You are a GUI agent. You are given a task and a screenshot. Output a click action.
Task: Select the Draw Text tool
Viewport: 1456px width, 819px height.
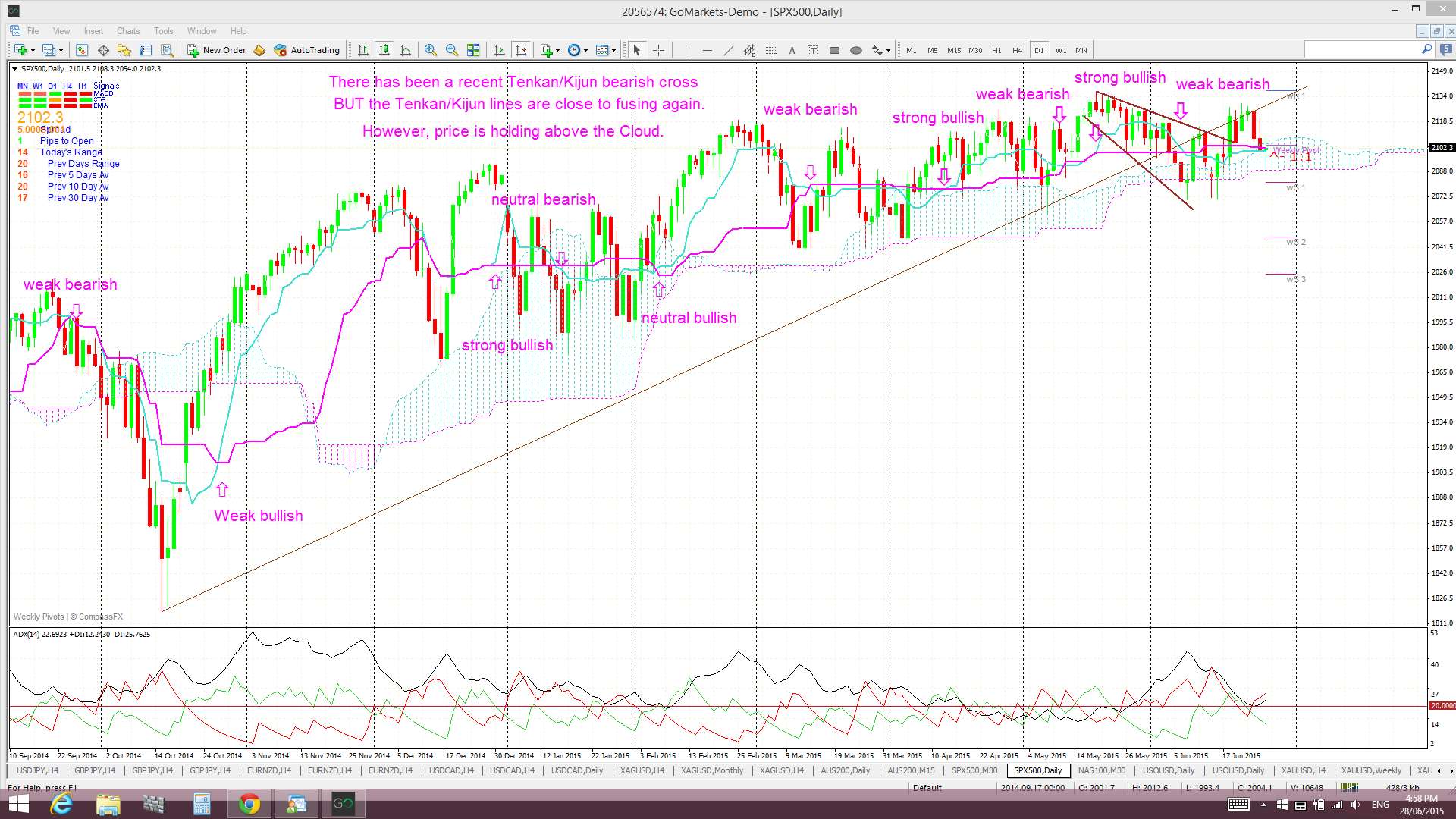(792, 50)
